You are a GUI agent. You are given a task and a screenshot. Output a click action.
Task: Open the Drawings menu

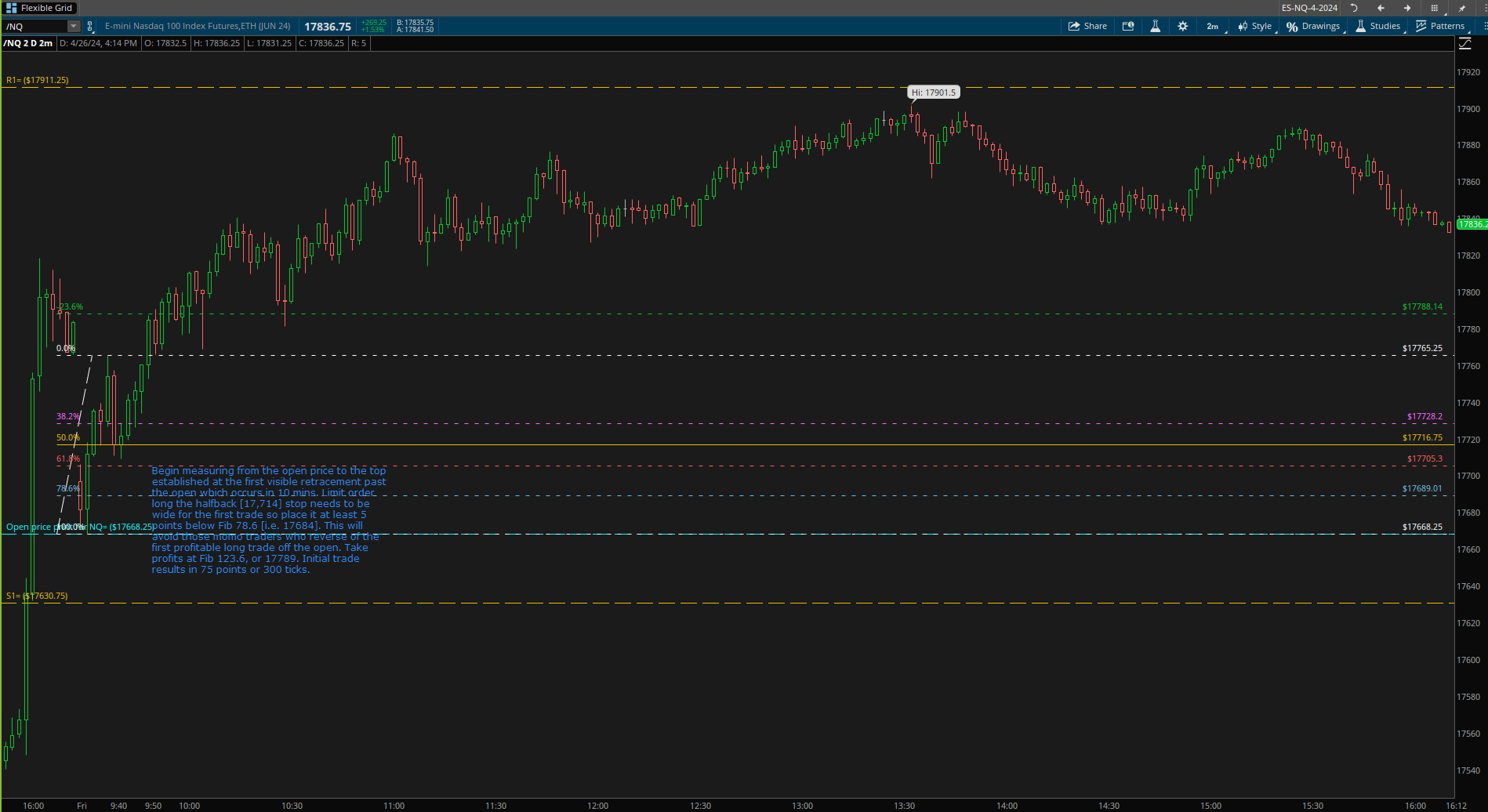coord(1314,26)
